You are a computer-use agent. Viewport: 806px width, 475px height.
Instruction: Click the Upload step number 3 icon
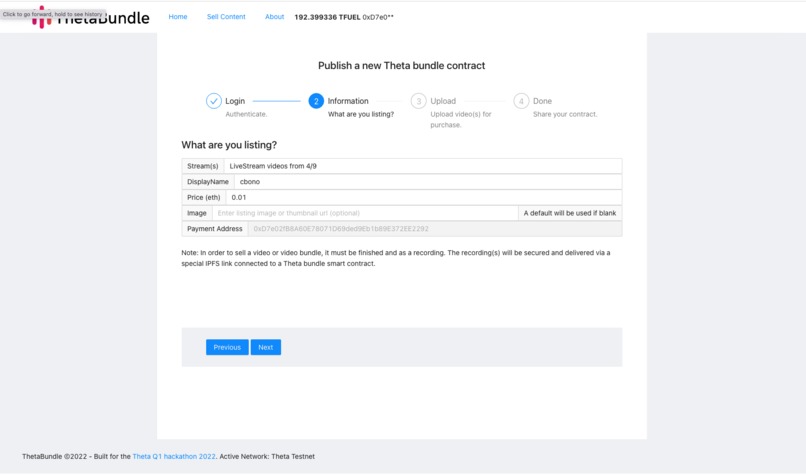[418, 101]
